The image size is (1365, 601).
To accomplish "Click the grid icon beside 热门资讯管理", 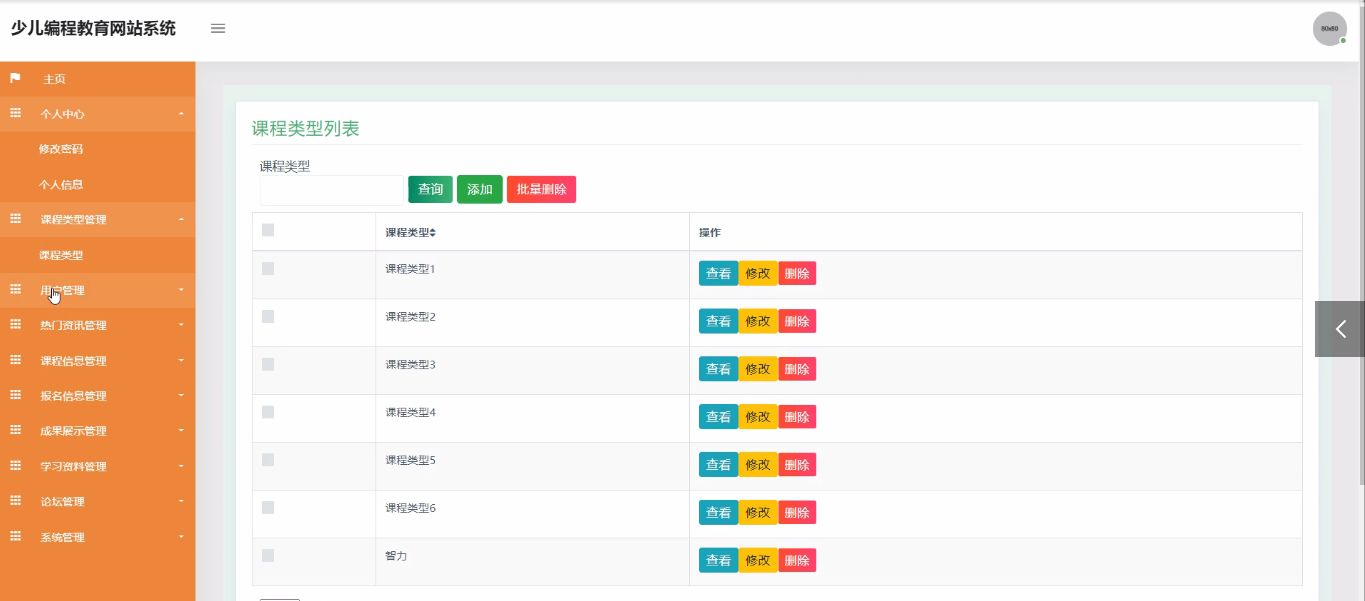I will pos(15,325).
